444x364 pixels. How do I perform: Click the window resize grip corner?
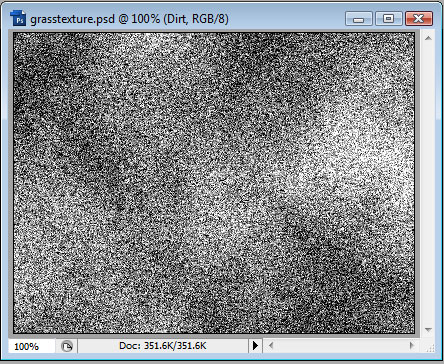(430, 347)
